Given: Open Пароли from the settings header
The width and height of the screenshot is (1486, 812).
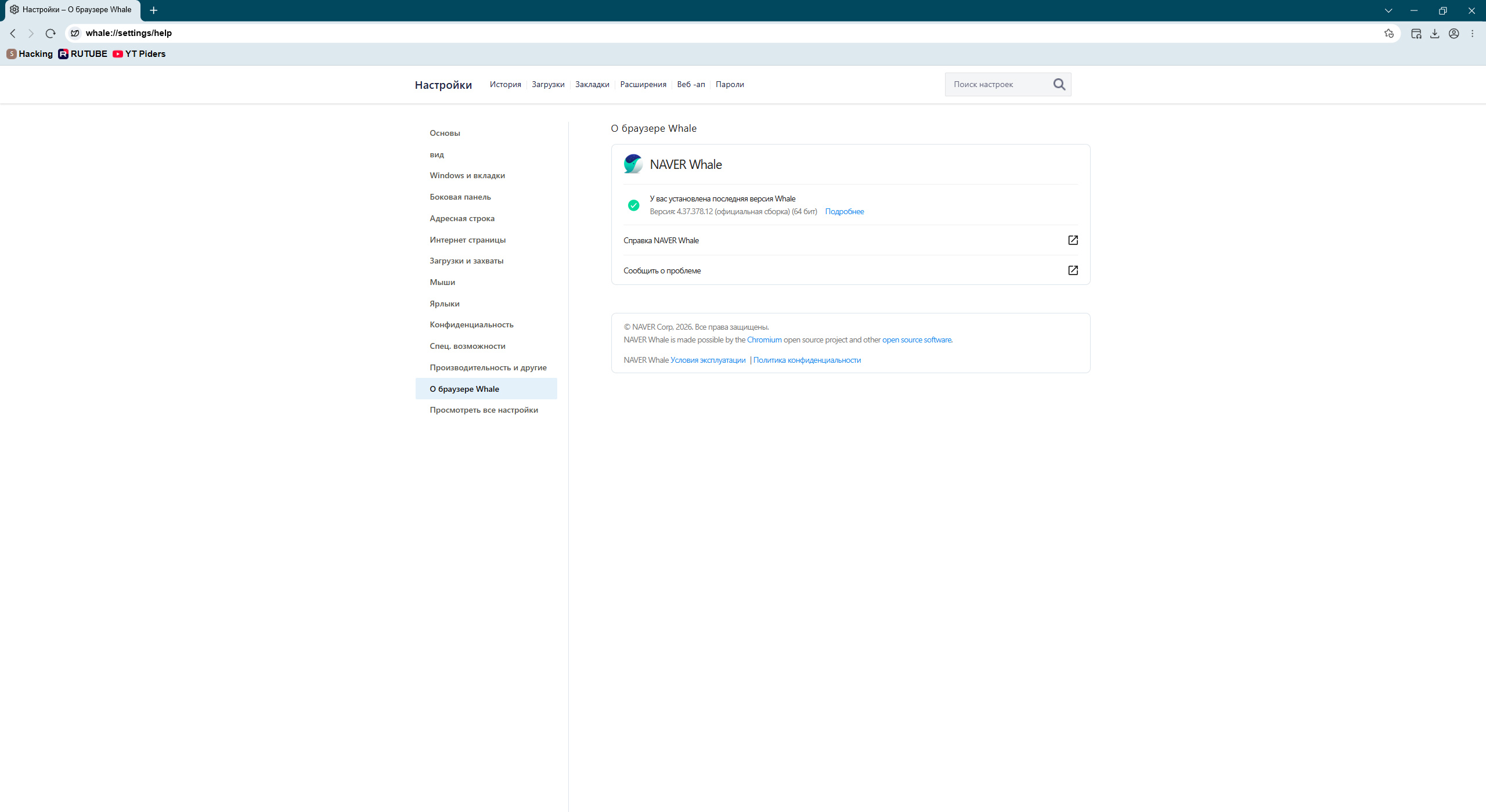Looking at the screenshot, I should click(x=730, y=84).
